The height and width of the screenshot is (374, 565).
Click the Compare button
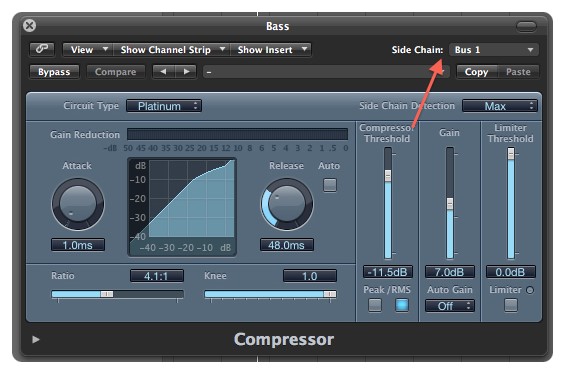(116, 72)
